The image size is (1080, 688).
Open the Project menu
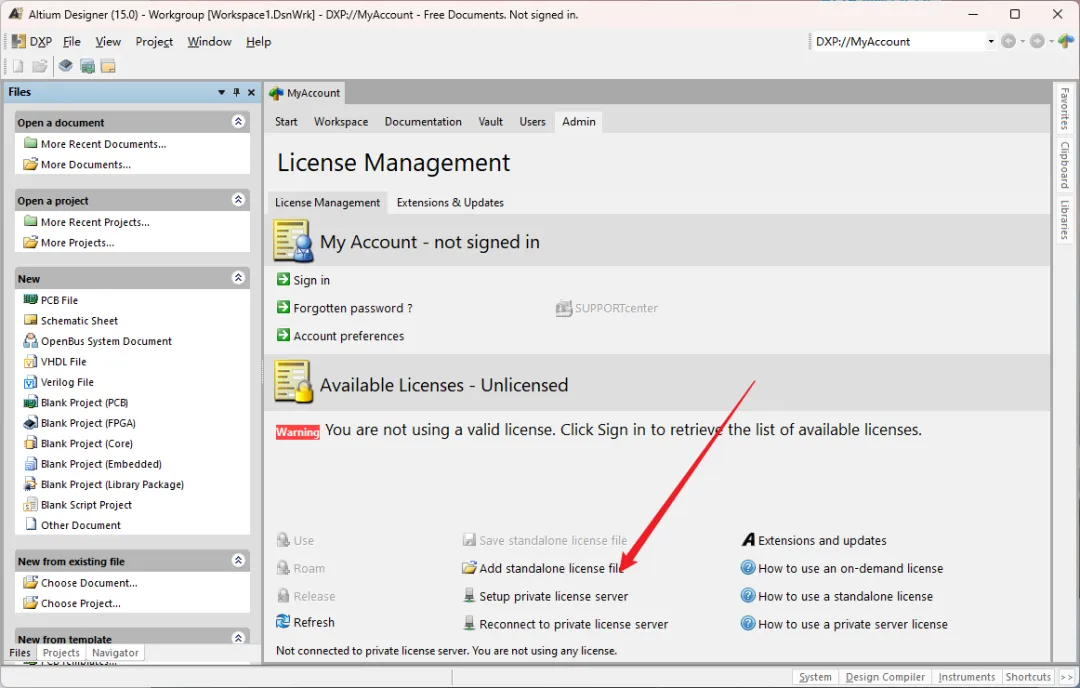coord(154,42)
